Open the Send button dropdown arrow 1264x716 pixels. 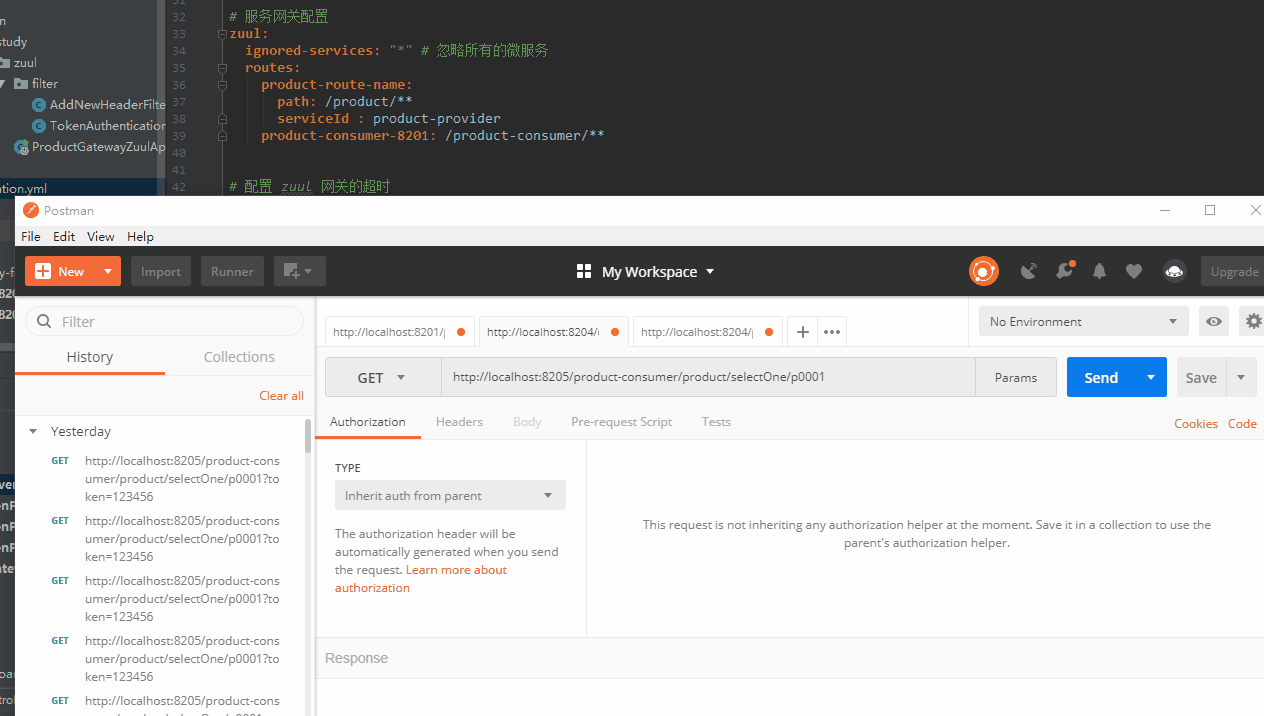(1151, 377)
